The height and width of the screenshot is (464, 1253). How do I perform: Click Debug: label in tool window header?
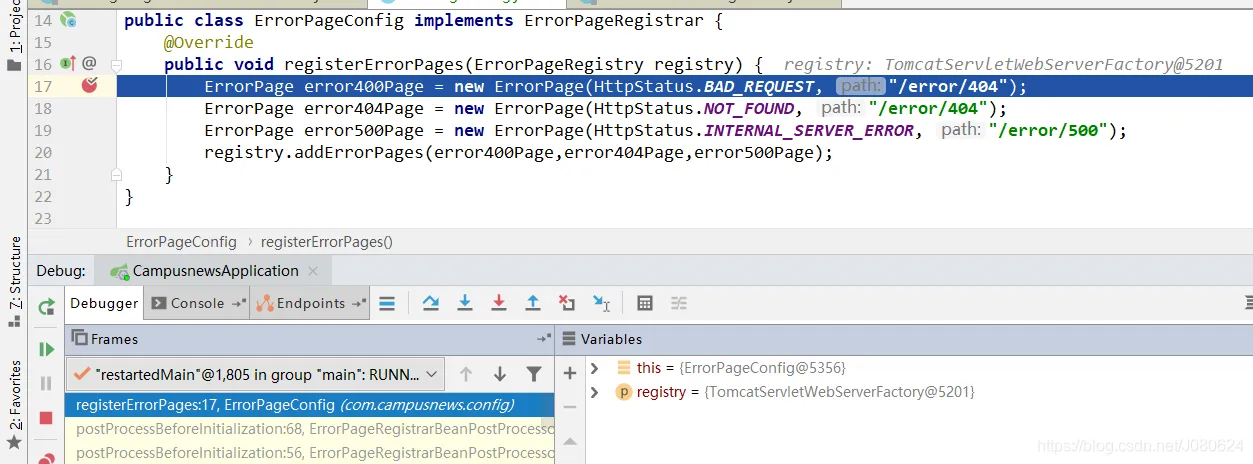point(62,271)
